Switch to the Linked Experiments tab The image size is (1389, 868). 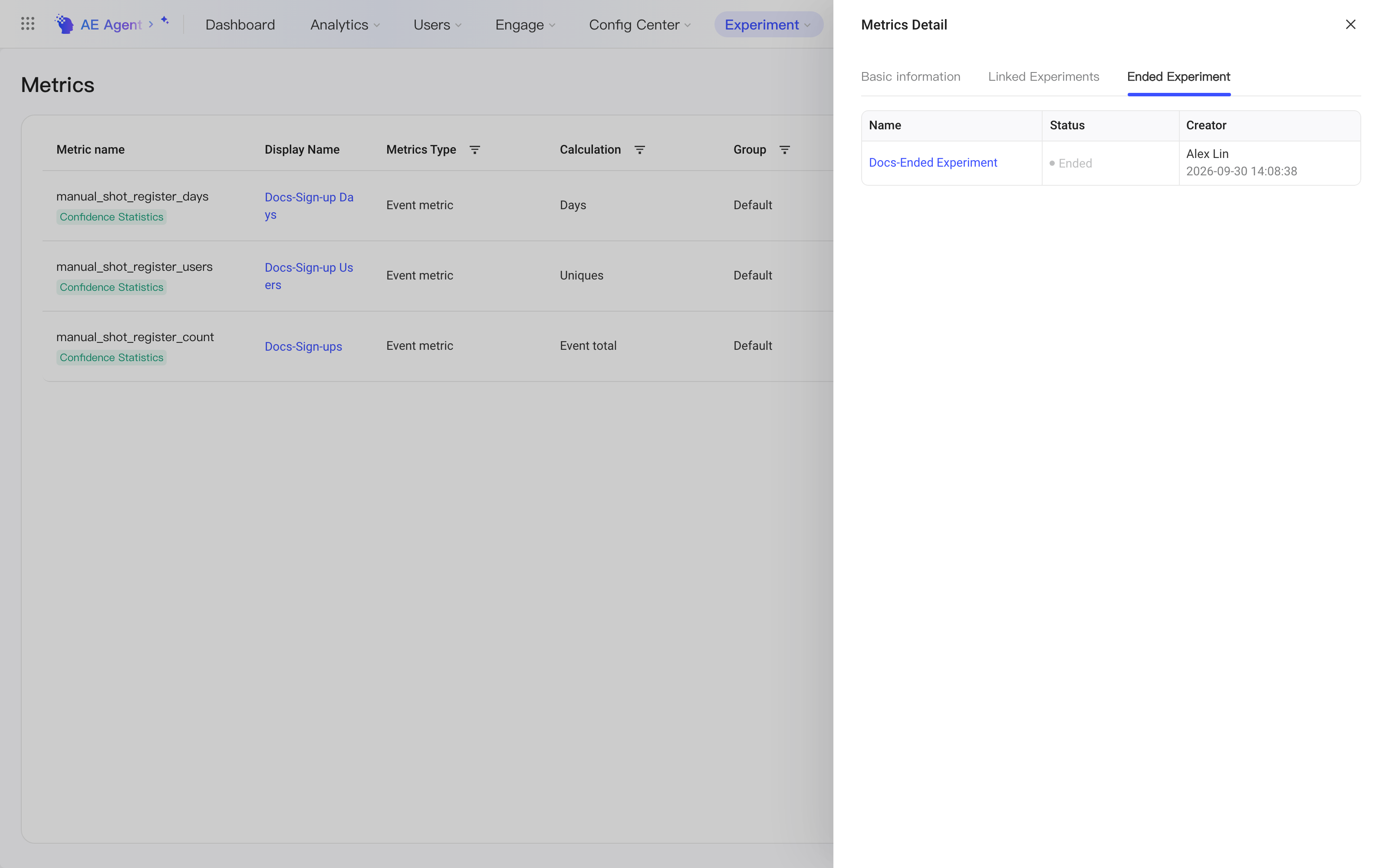1043,77
